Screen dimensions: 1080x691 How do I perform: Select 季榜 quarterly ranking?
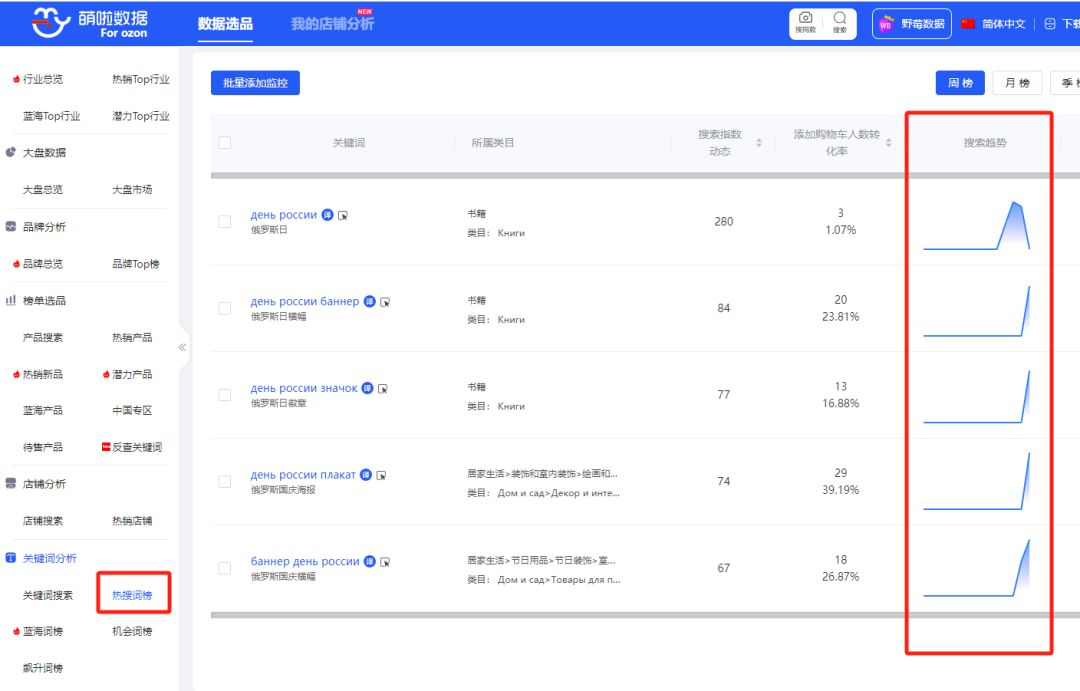coord(1066,83)
